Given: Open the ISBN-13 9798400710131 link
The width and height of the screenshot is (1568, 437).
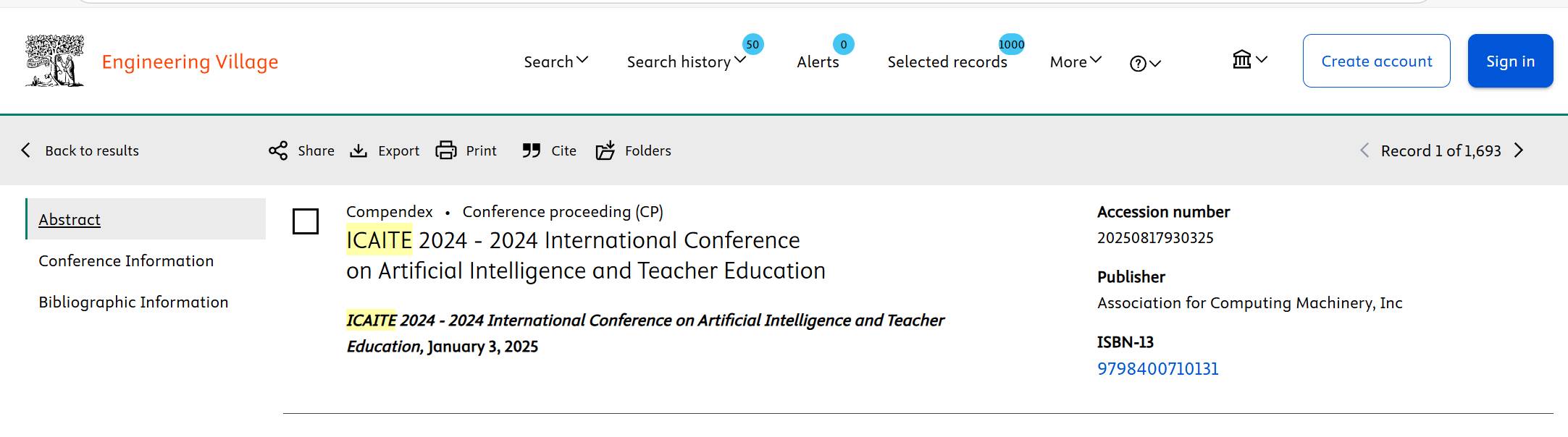Looking at the screenshot, I should click(1157, 369).
